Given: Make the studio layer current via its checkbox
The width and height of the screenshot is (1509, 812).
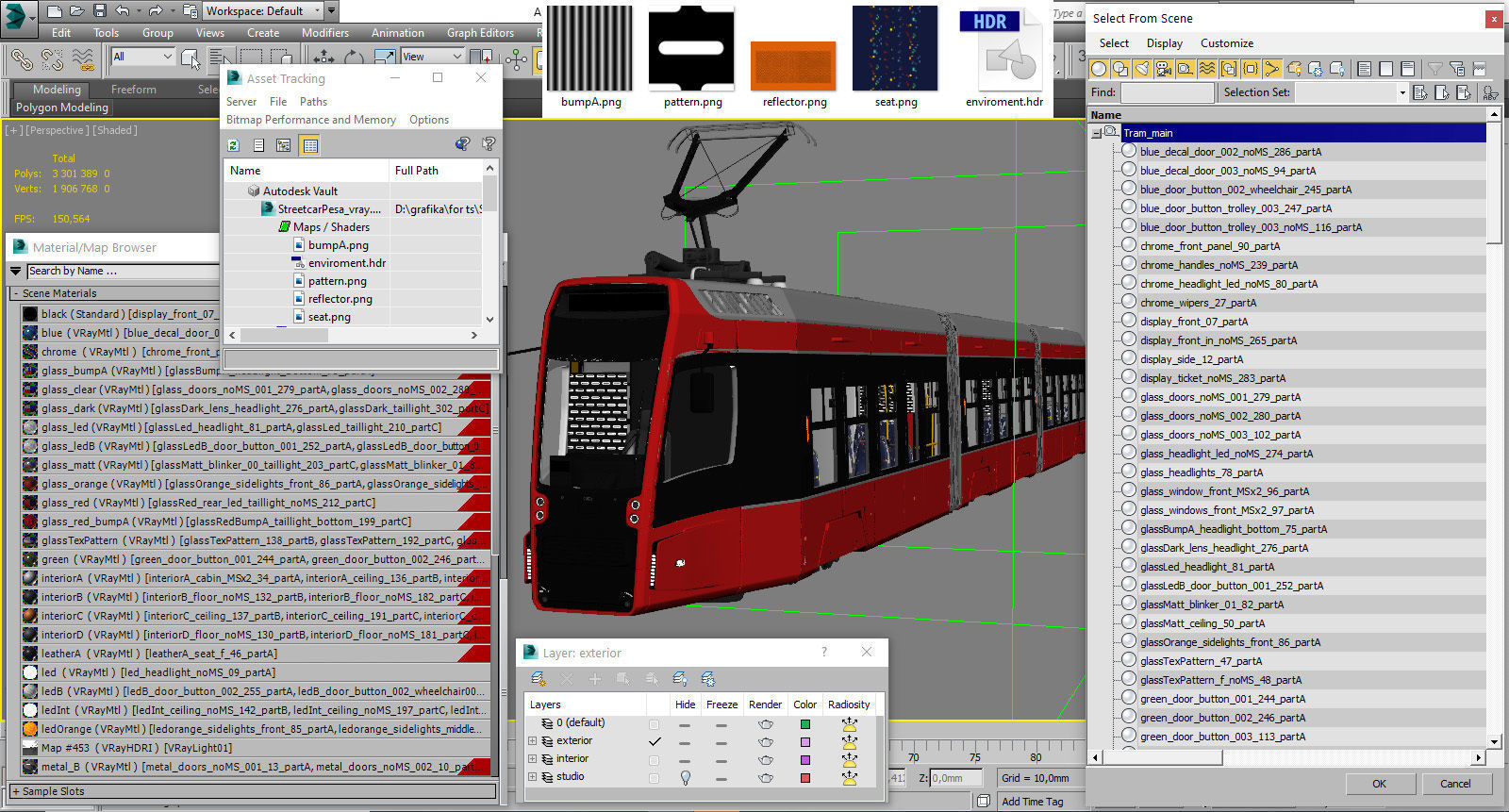Looking at the screenshot, I should tap(655, 777).
